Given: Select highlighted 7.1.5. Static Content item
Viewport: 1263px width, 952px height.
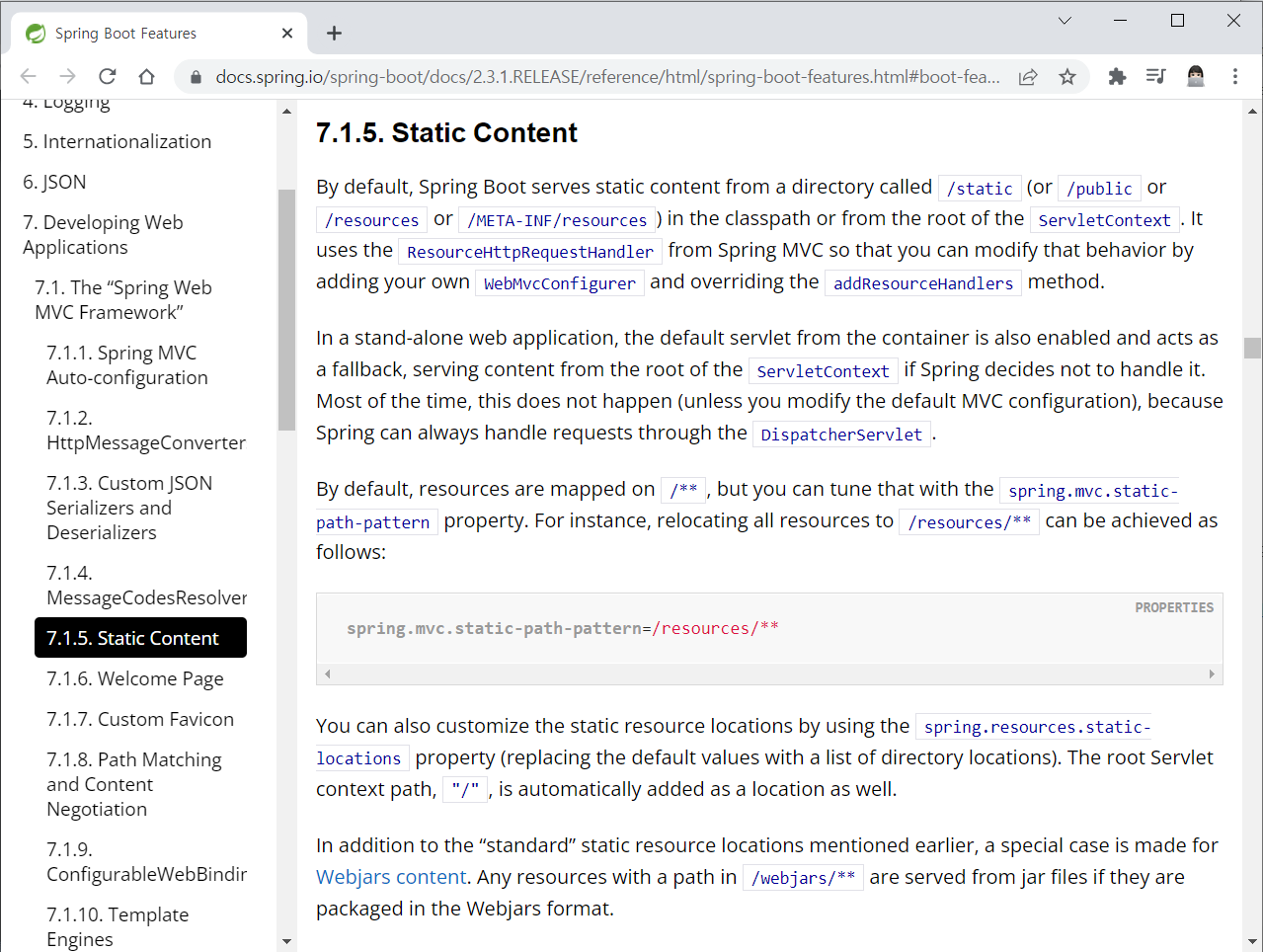Looking at the screenshot, I should pyautogui.click(x=140, y=638).
